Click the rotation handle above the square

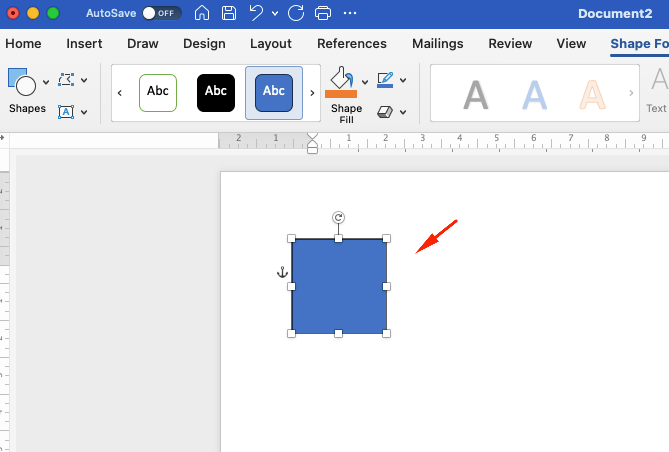pos(338,218)
